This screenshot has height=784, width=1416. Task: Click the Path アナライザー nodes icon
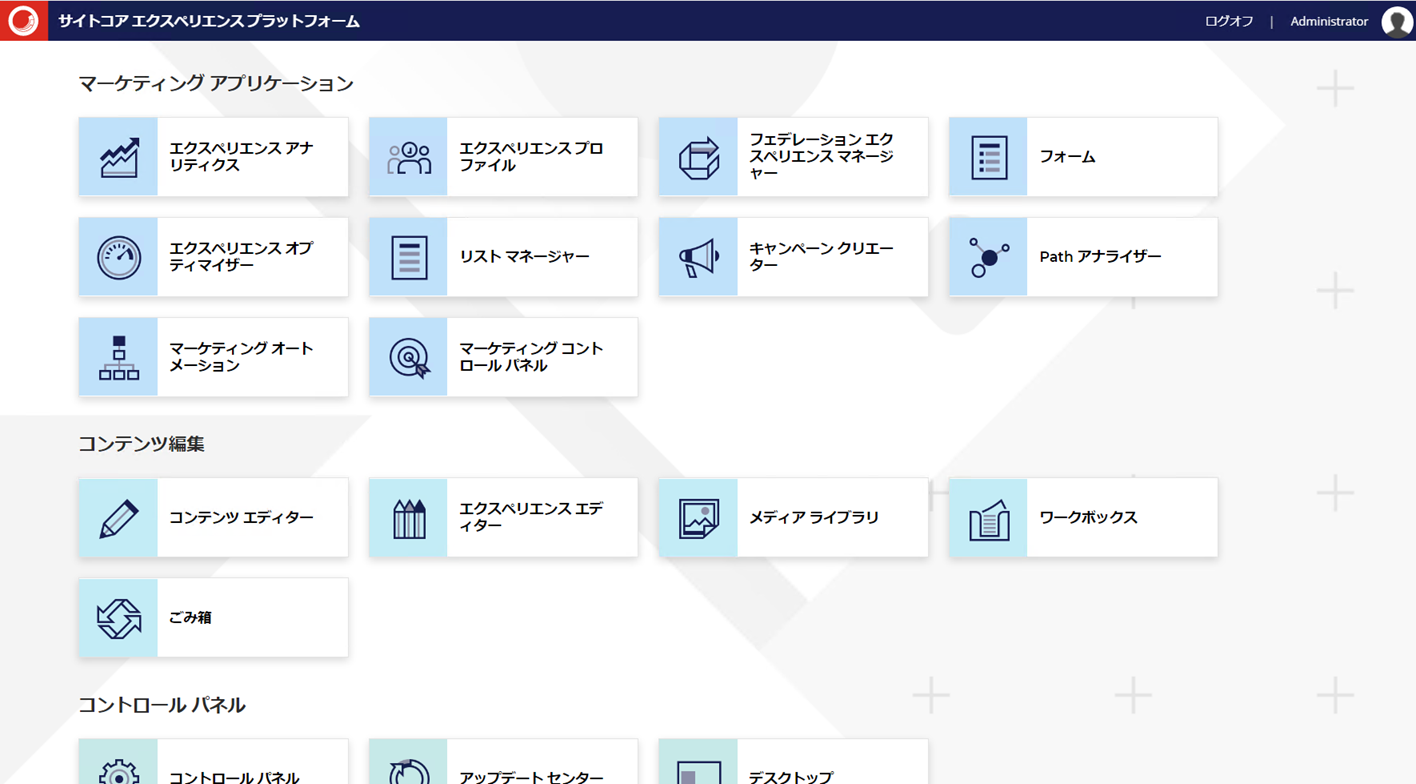[x=989, y=257]
